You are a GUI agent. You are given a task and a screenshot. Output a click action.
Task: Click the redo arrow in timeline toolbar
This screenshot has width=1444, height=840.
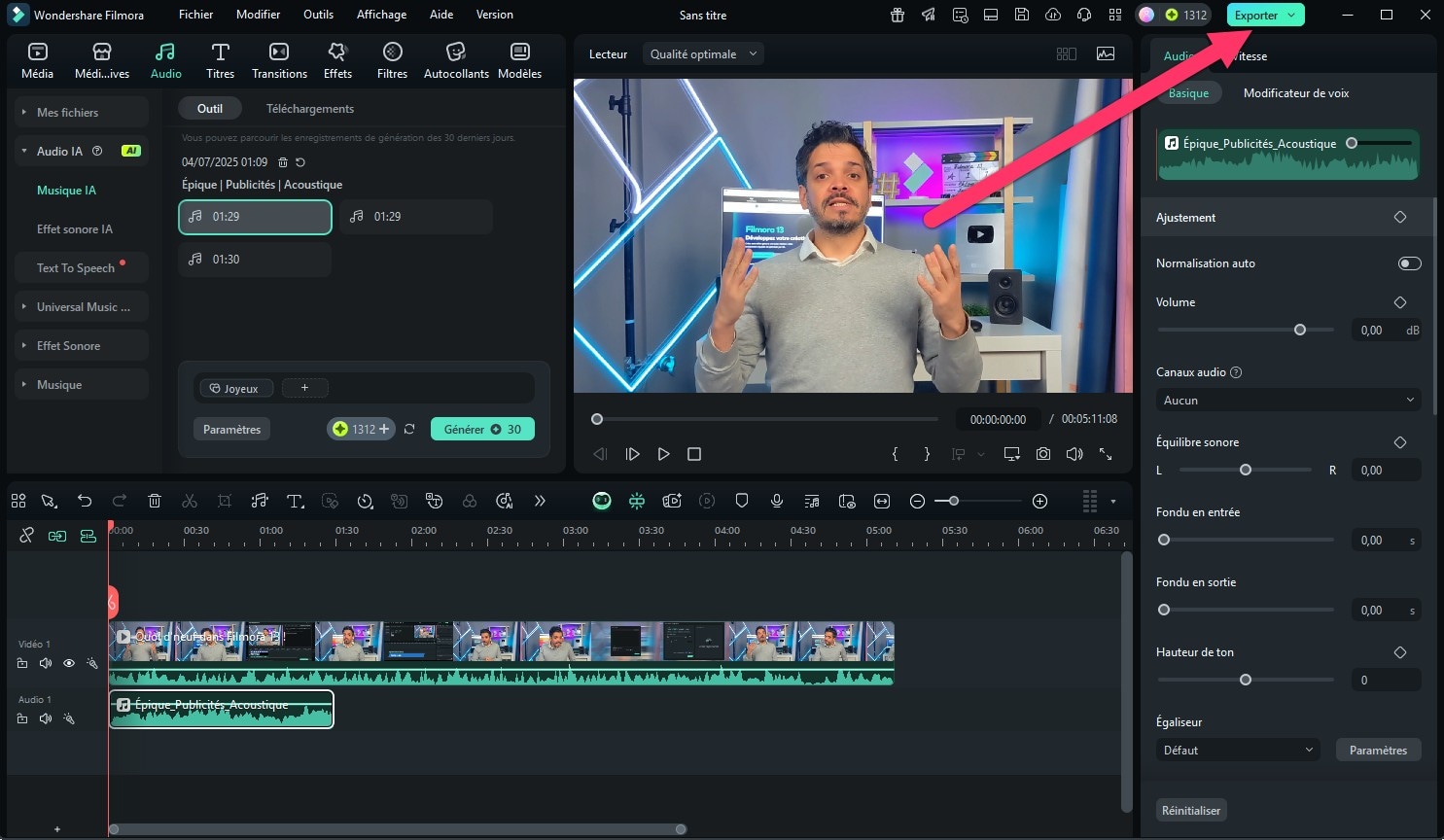tap(120, 501)
